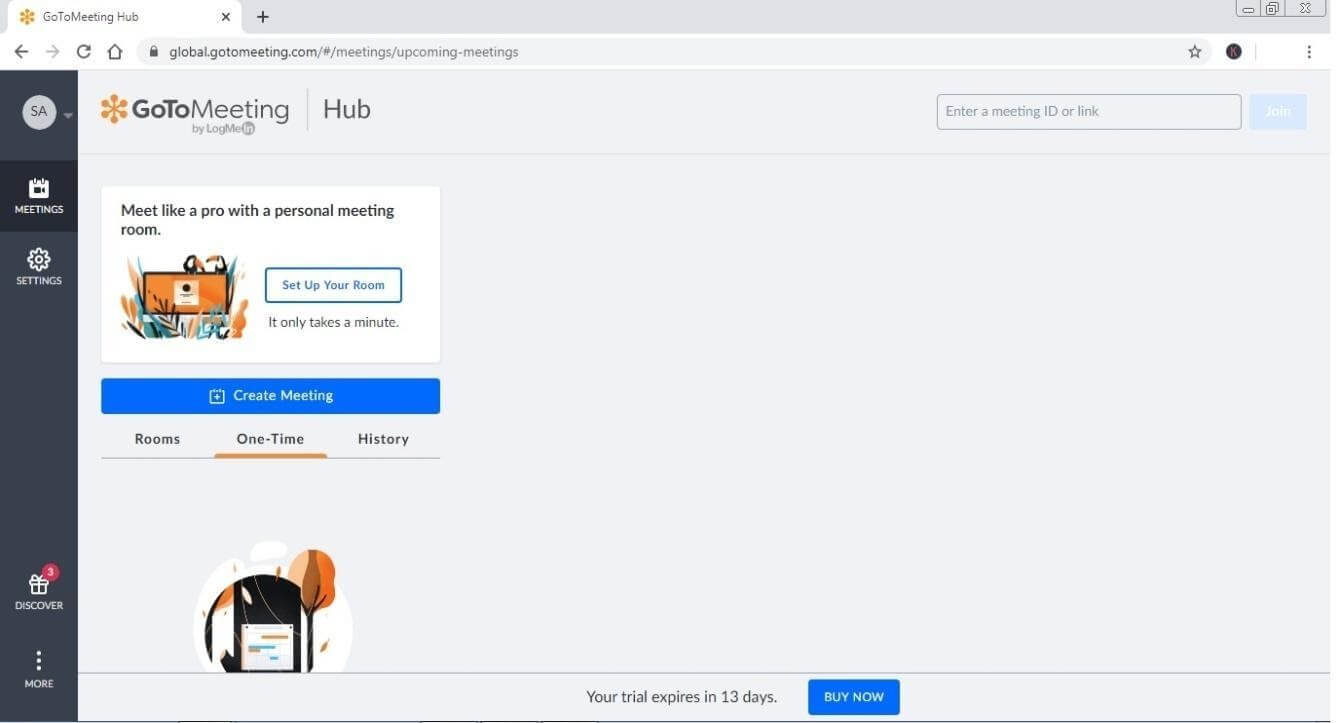Click the browser profile icon
The height and width of the screenshot is (723, 1340).
[1233, 51]
